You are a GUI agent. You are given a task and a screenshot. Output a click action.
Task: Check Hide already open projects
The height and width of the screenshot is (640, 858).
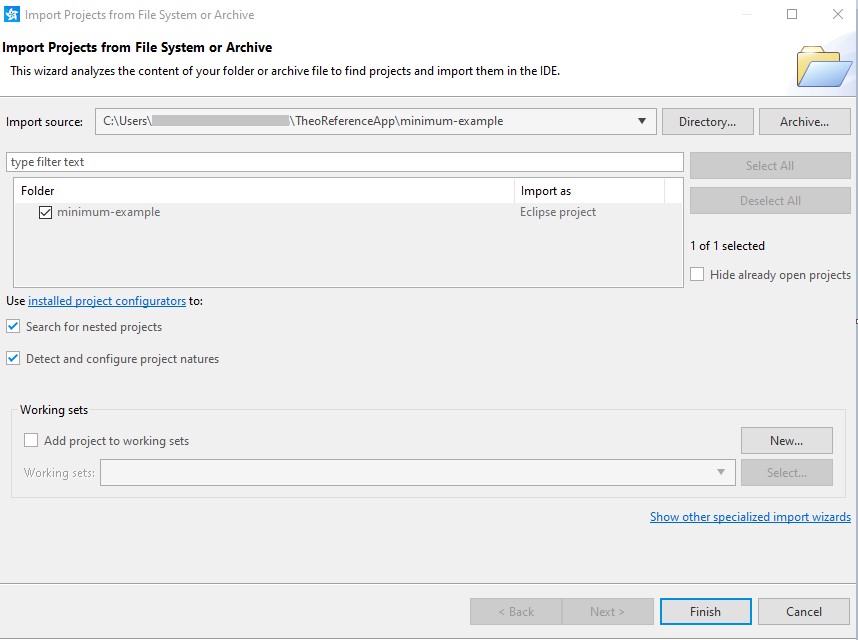[x=697, y=275]
